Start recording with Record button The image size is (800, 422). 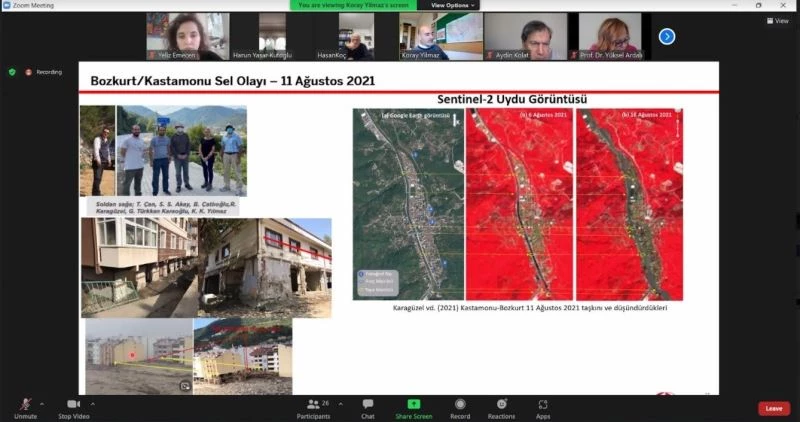coord(460,407)
